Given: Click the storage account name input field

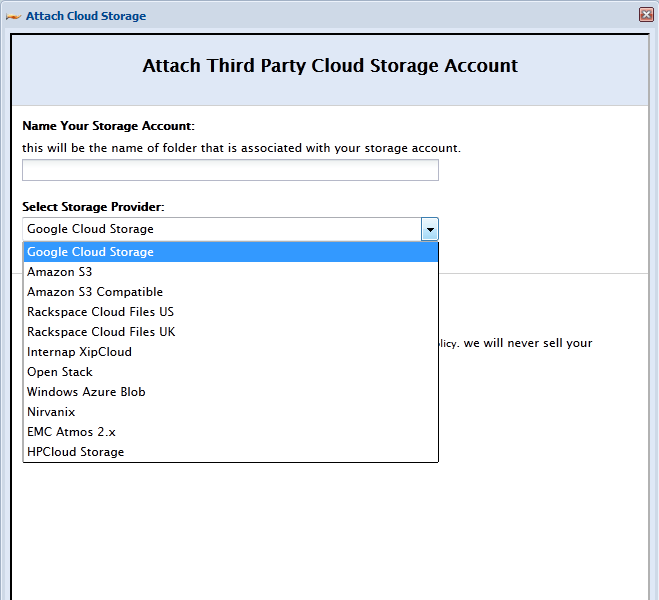Looking at the screenshot, I should tap(230, 170).
